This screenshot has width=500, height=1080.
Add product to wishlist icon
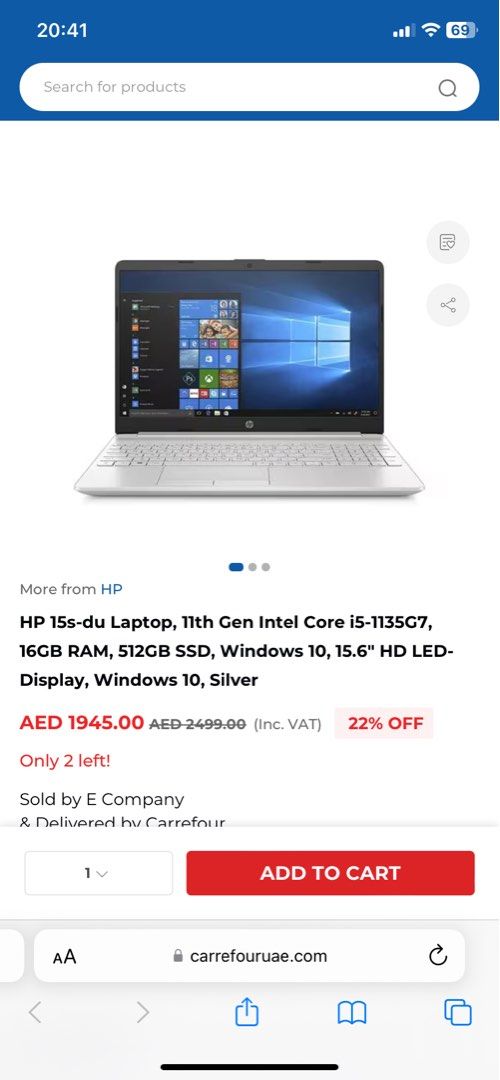coord(448,242)
